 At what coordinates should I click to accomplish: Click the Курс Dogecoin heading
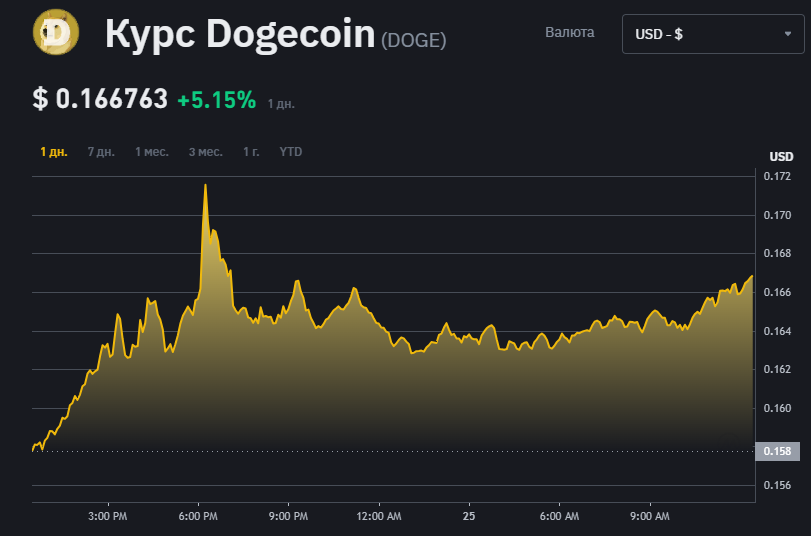(x=240, y=34)
